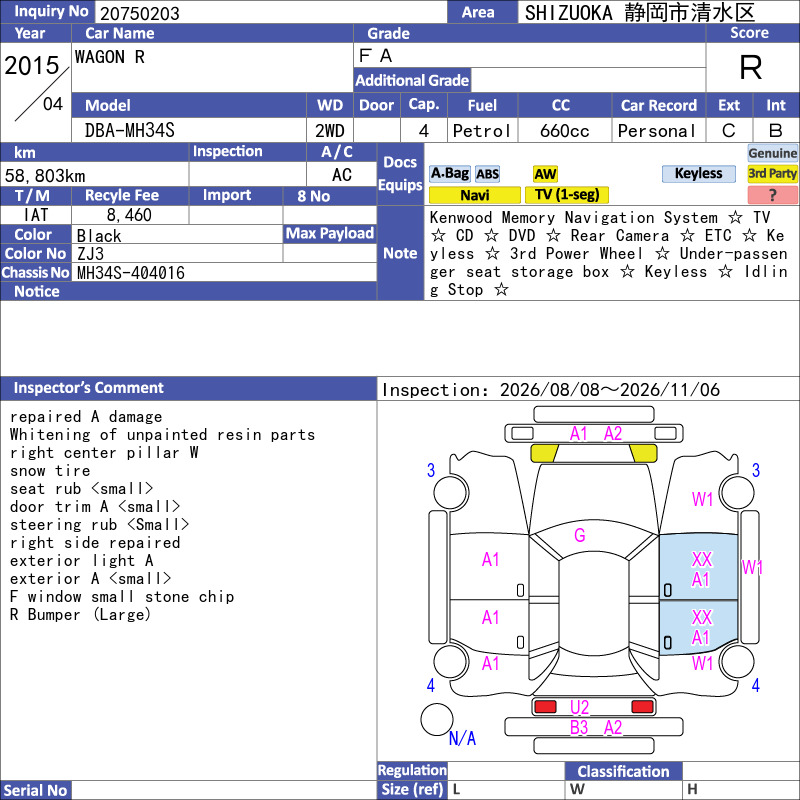The height and width of the screenshot is (800, 800).
Task: Click chassis number MH34S-404016
Action: tap(131, 273)
